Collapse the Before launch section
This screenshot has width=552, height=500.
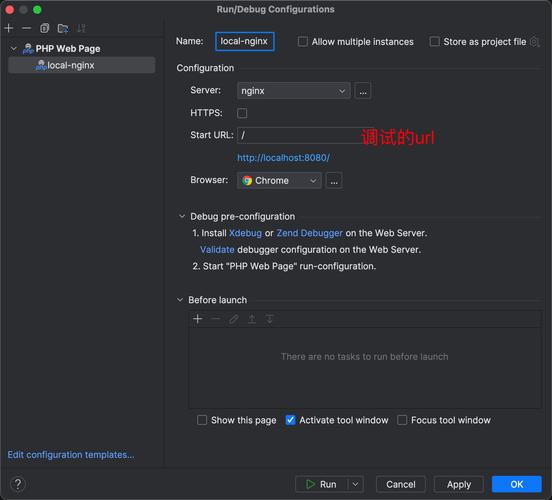(180, 300)
